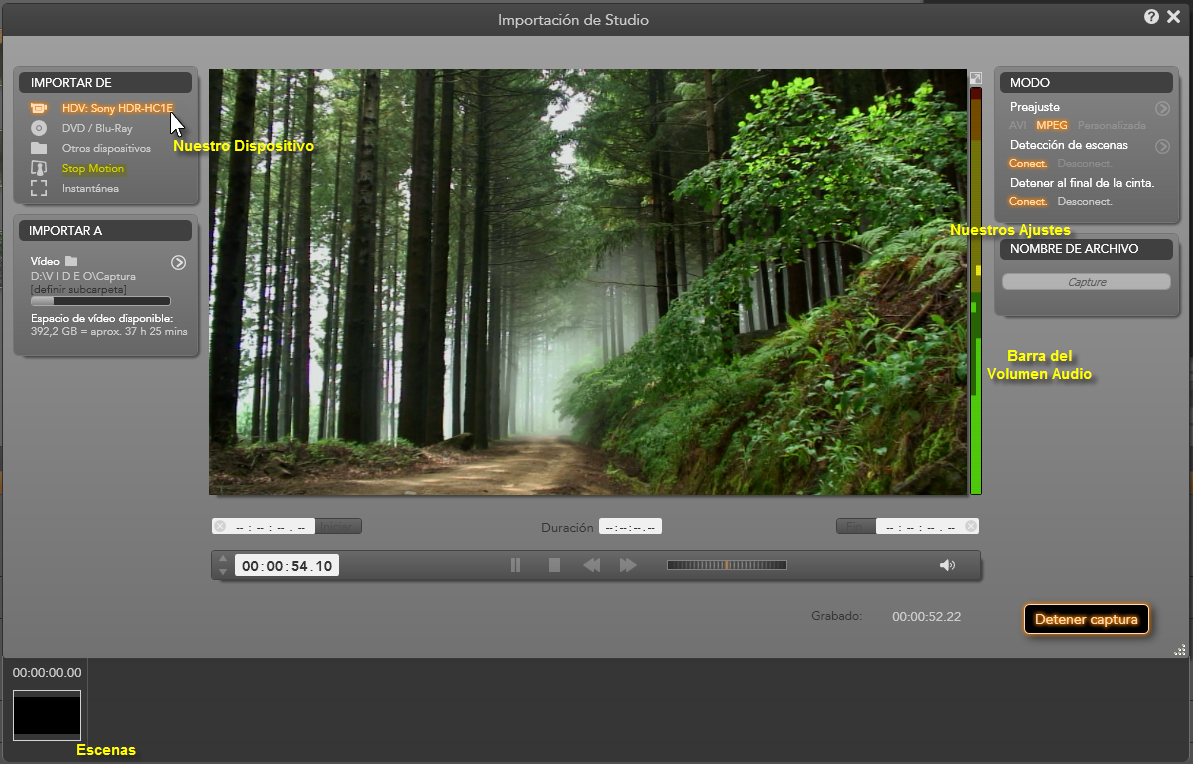Set Detener al final de la cinta to Desconect.
The height and width of the screenshot is (764, 1193).
pos(1084,201)
